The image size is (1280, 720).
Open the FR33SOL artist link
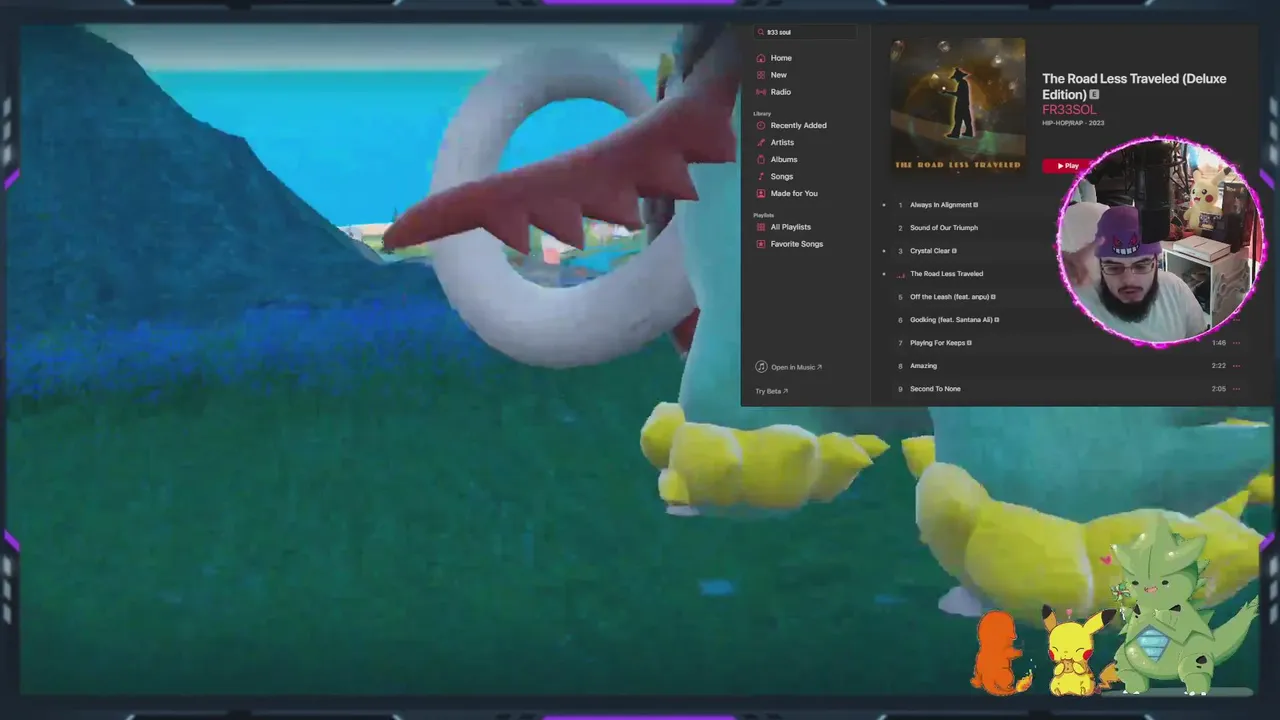1069,110
